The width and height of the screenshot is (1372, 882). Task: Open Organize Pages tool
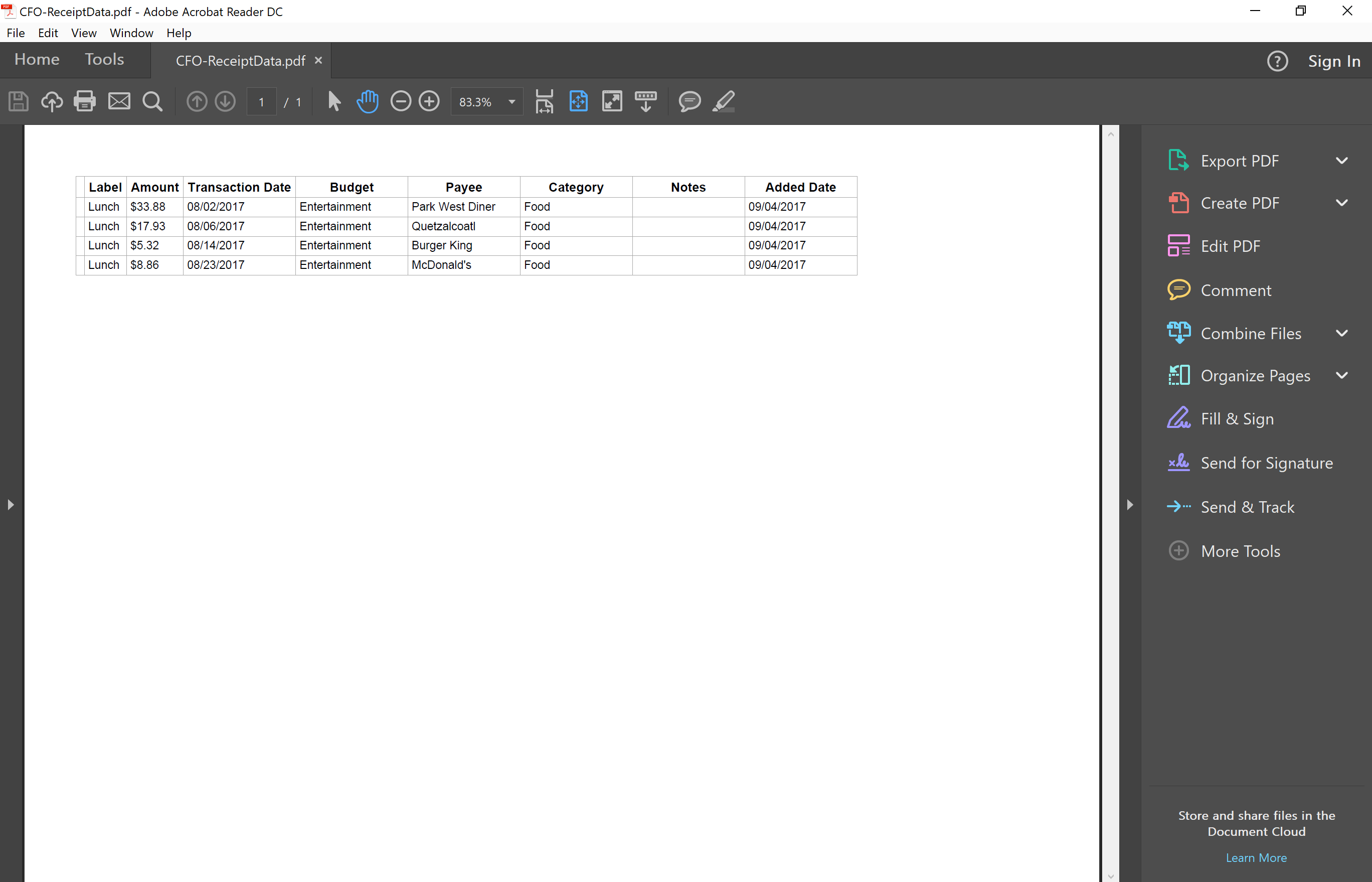pos(1239,375)
